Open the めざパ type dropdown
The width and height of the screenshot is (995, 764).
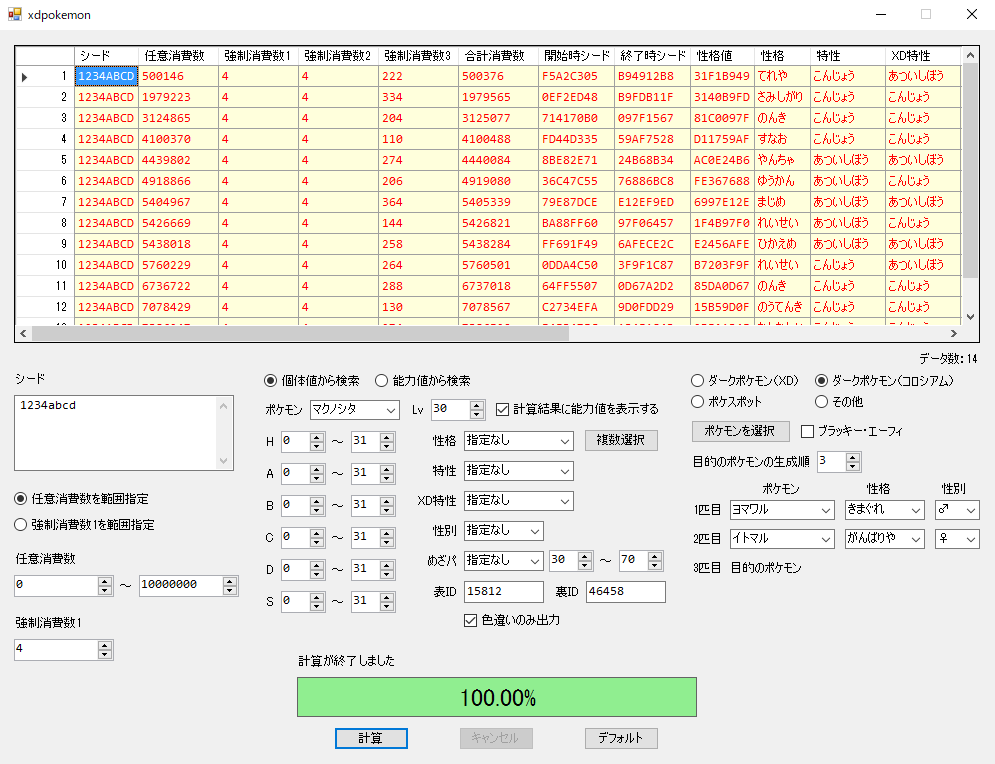(x=503, y=560)
